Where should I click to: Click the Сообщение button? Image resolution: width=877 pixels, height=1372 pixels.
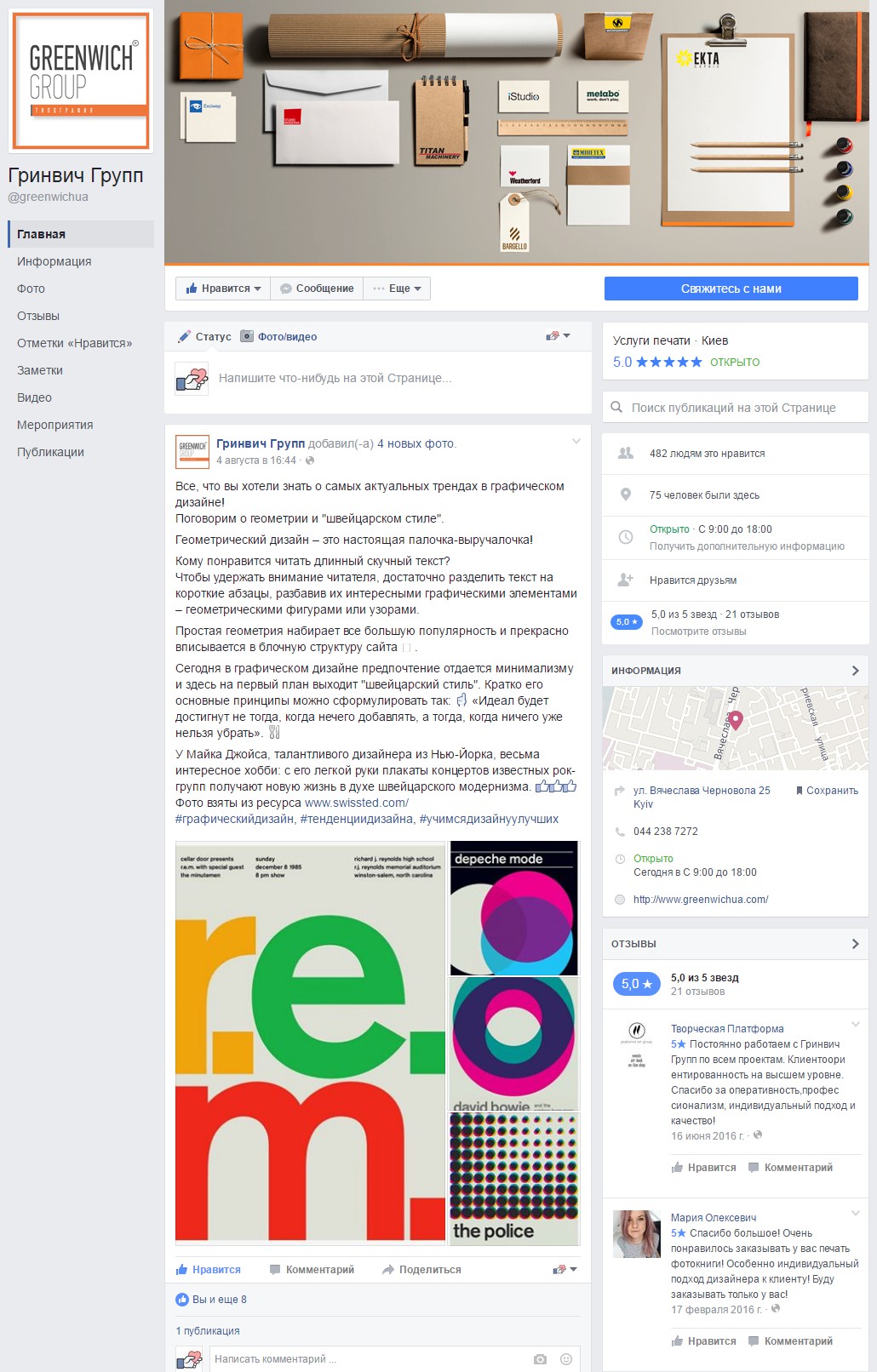[317, 289]
